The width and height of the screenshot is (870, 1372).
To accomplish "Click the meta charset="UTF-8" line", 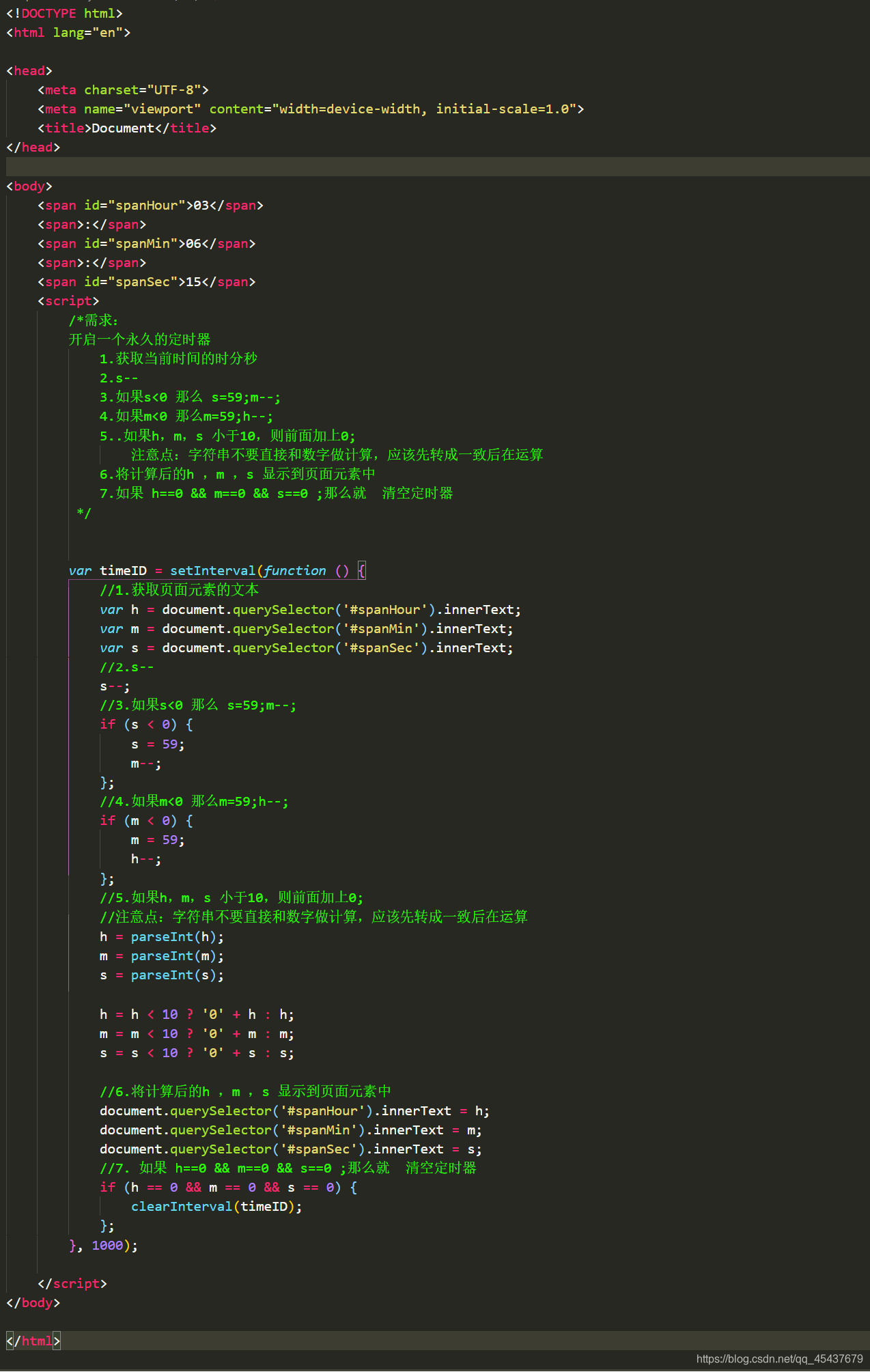I will (x=123, y=90).
